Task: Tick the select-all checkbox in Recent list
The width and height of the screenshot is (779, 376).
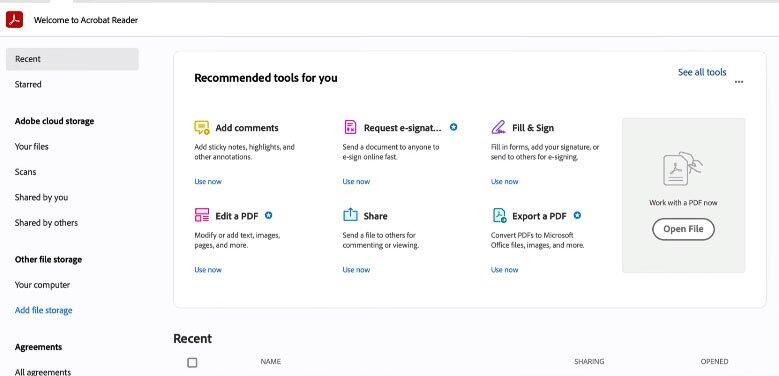Action: 192,363
